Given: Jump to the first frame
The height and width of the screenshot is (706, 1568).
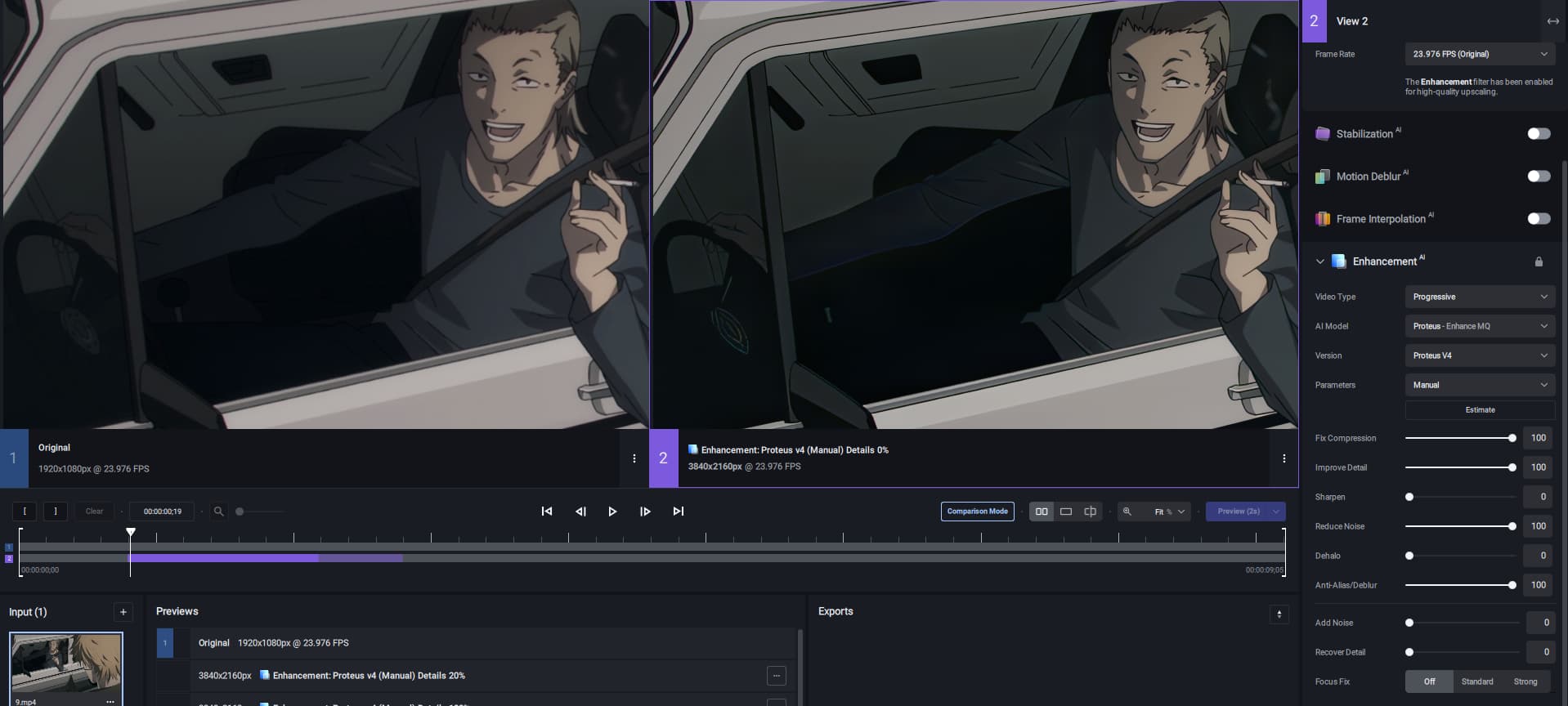Looking at the screenshot, I should [547, 512].
